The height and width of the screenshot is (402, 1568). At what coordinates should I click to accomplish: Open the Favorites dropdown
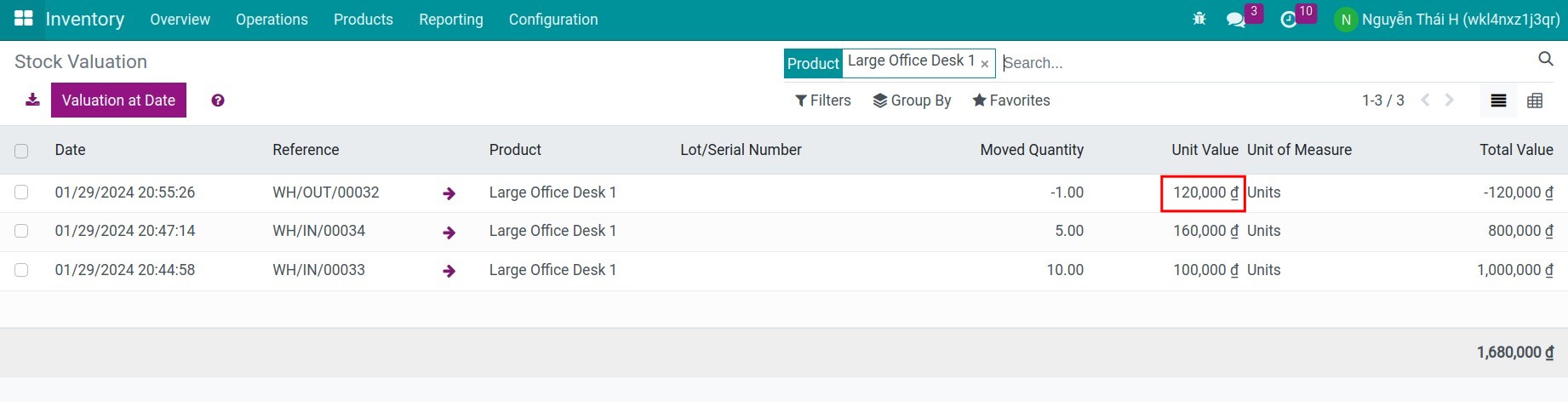coord(1011,100)
